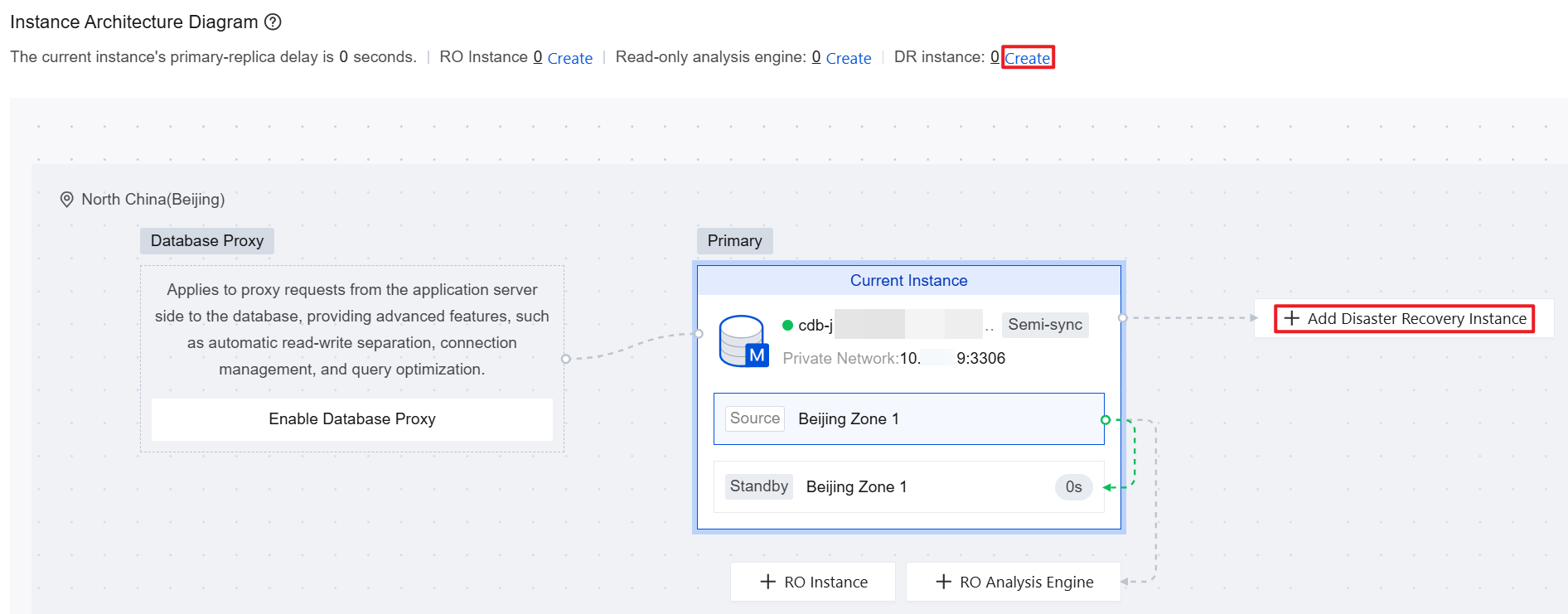Click plus icon for Disaster Recovery Instance
Image resolution: width=1568 pixels, height=614 pixels.
pyautogui.click(x=1291, y=318)
